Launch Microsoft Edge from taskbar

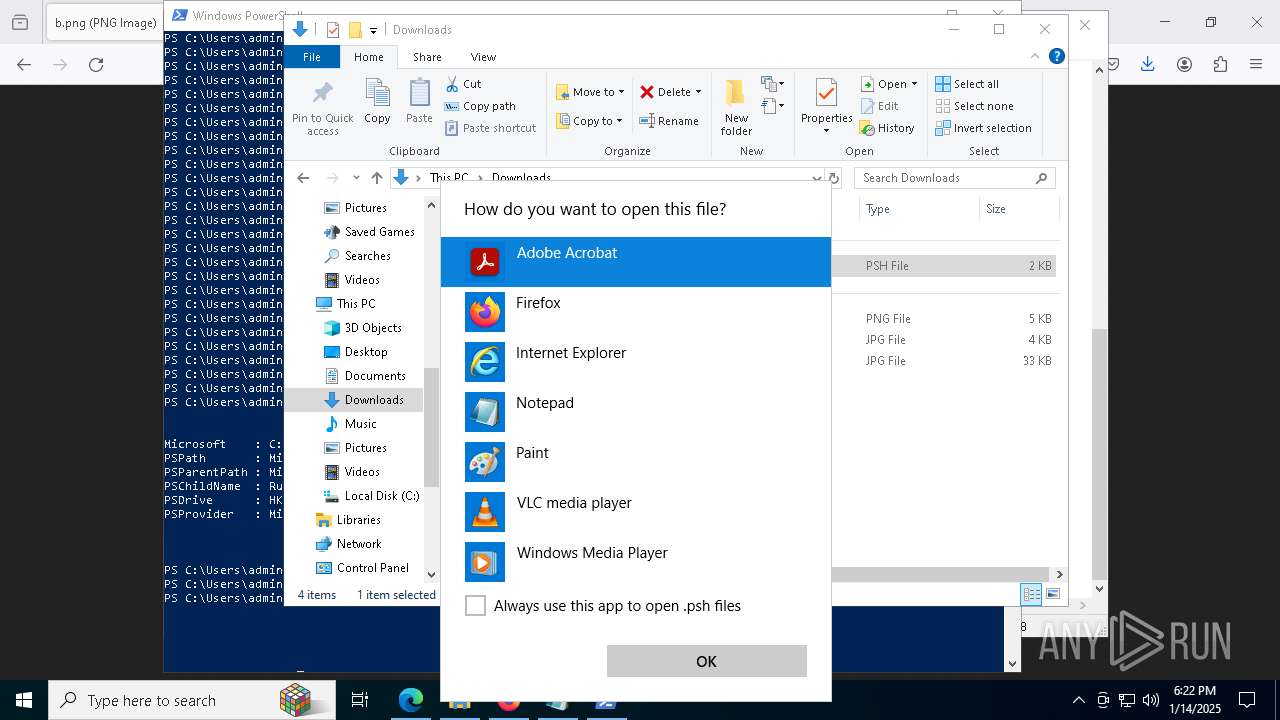point(411,700)
